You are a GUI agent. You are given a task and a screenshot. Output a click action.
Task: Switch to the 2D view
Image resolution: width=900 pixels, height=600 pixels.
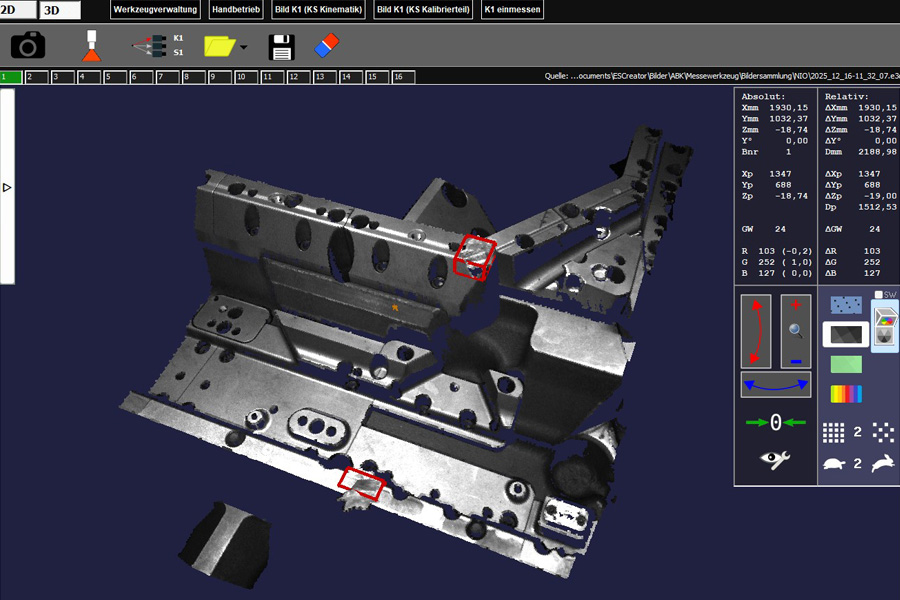click(17, 10)
